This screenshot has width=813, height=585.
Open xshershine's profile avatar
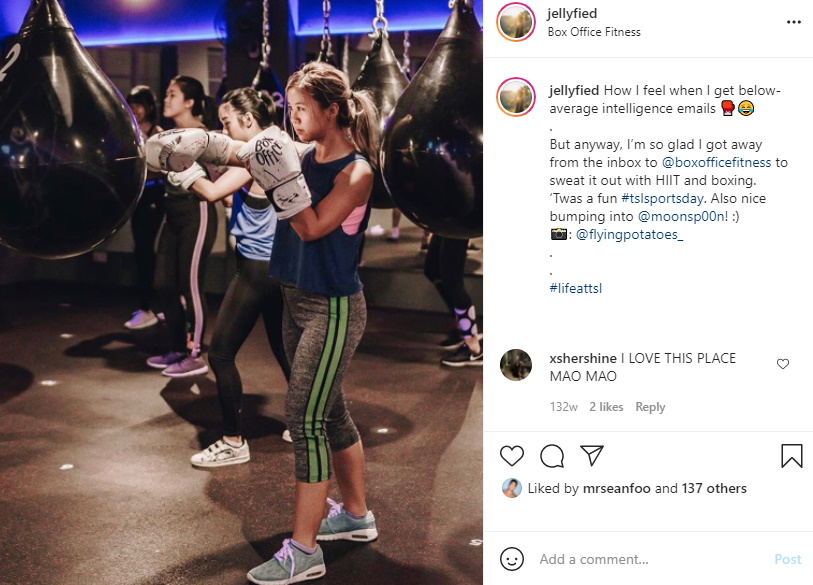(x=516, y=365)
